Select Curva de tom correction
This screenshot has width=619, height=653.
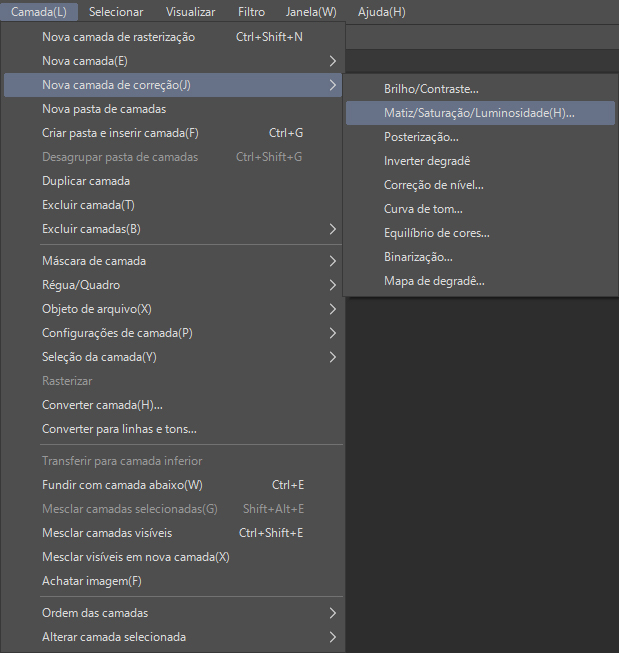click(x=423, y=209)
